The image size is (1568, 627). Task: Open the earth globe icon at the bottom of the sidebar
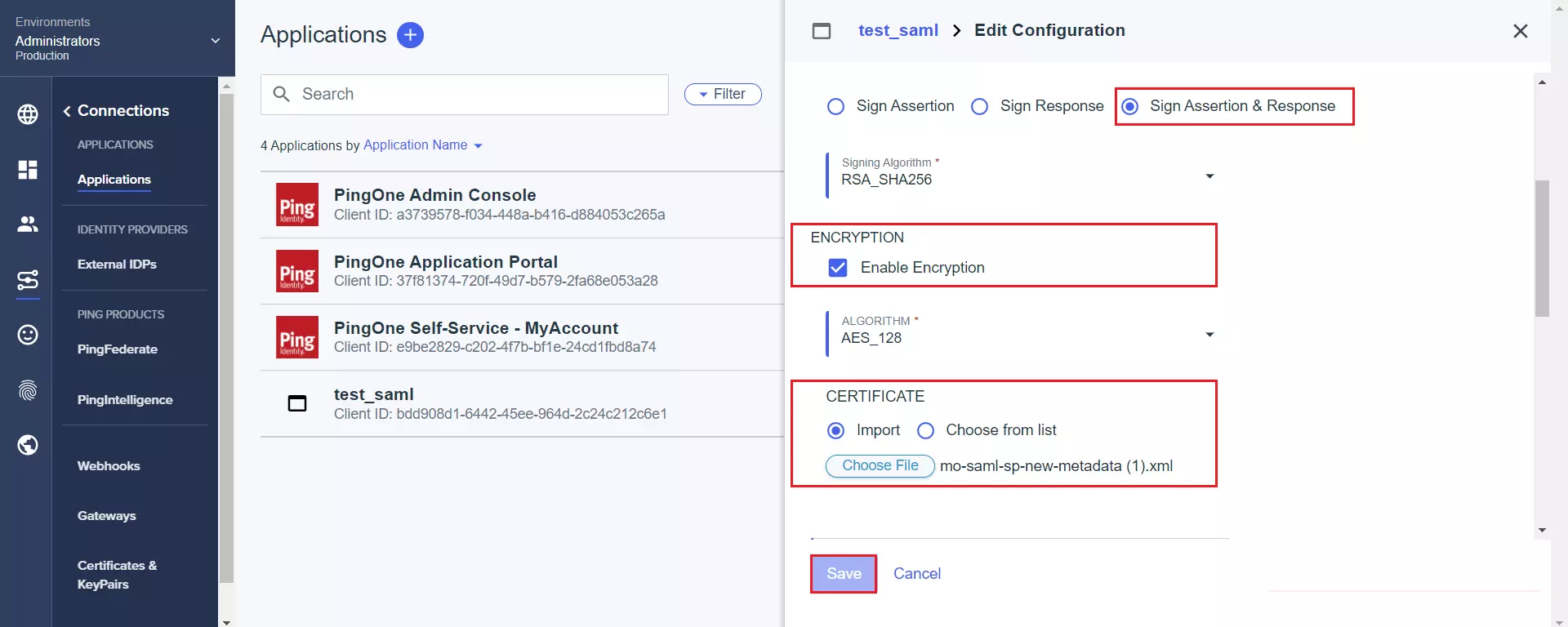[x=28, y=445]
